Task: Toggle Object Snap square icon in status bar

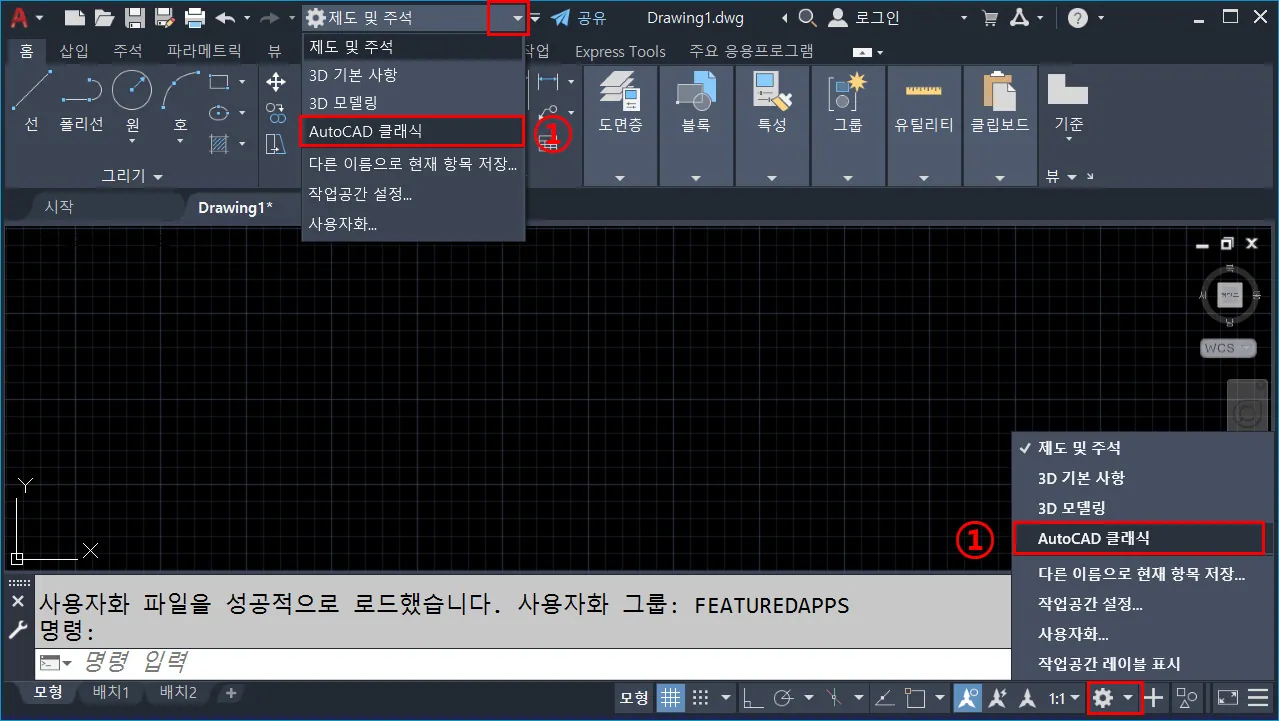Action: click(916, 697)
